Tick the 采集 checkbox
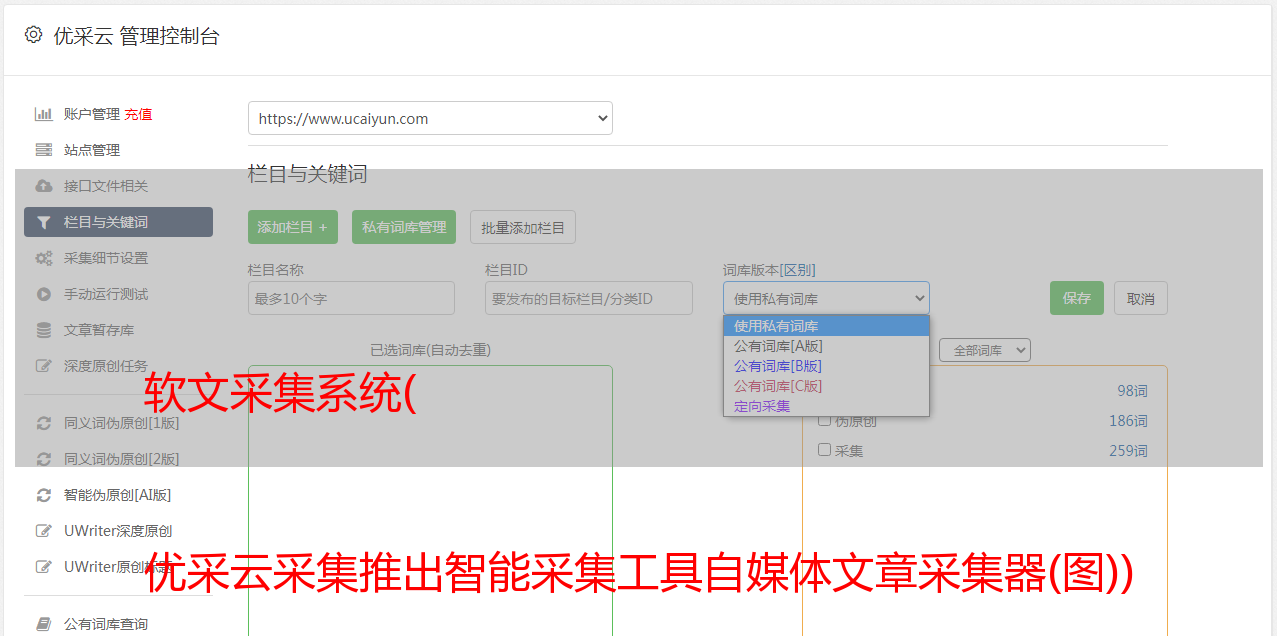Viewport: 1277px width, 636px height. click(825, 450)
